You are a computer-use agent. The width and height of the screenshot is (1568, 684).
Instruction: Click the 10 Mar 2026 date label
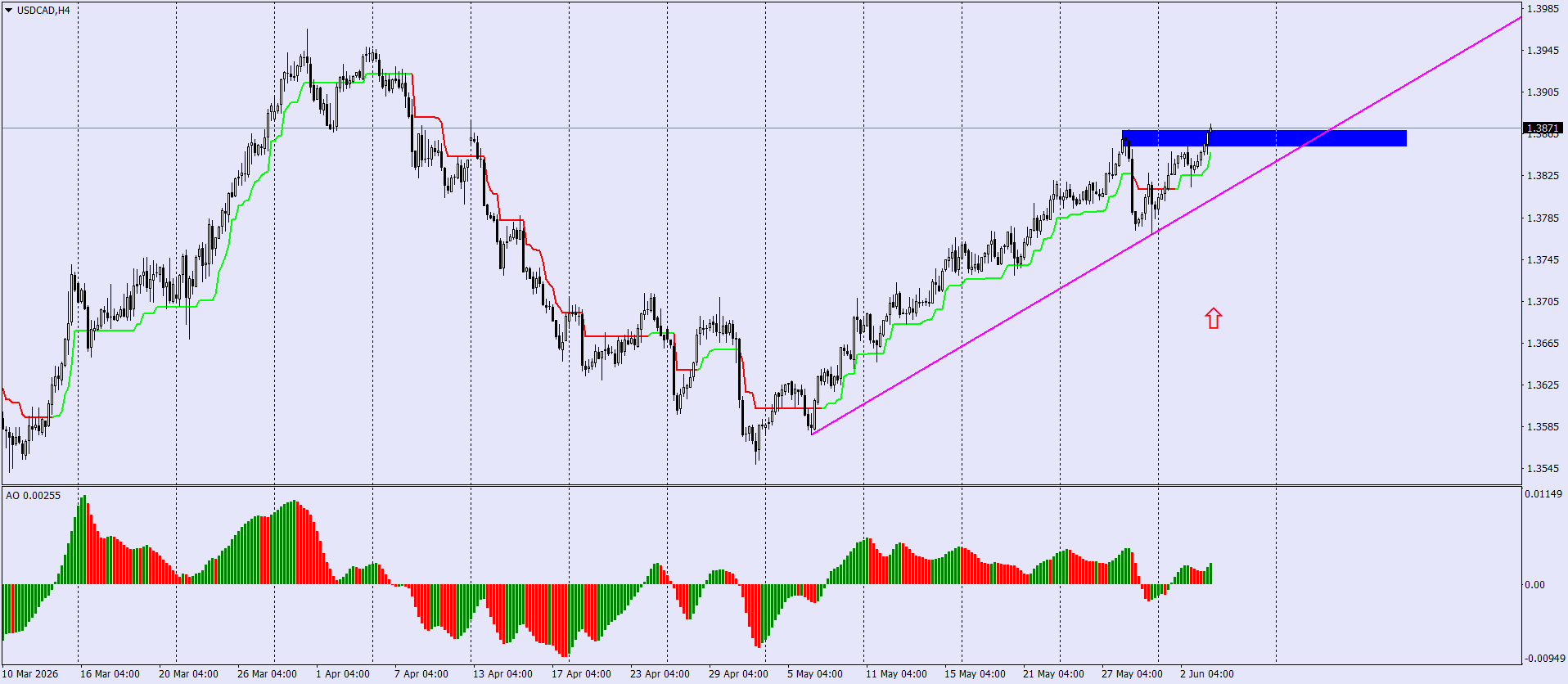pos(30,674)
